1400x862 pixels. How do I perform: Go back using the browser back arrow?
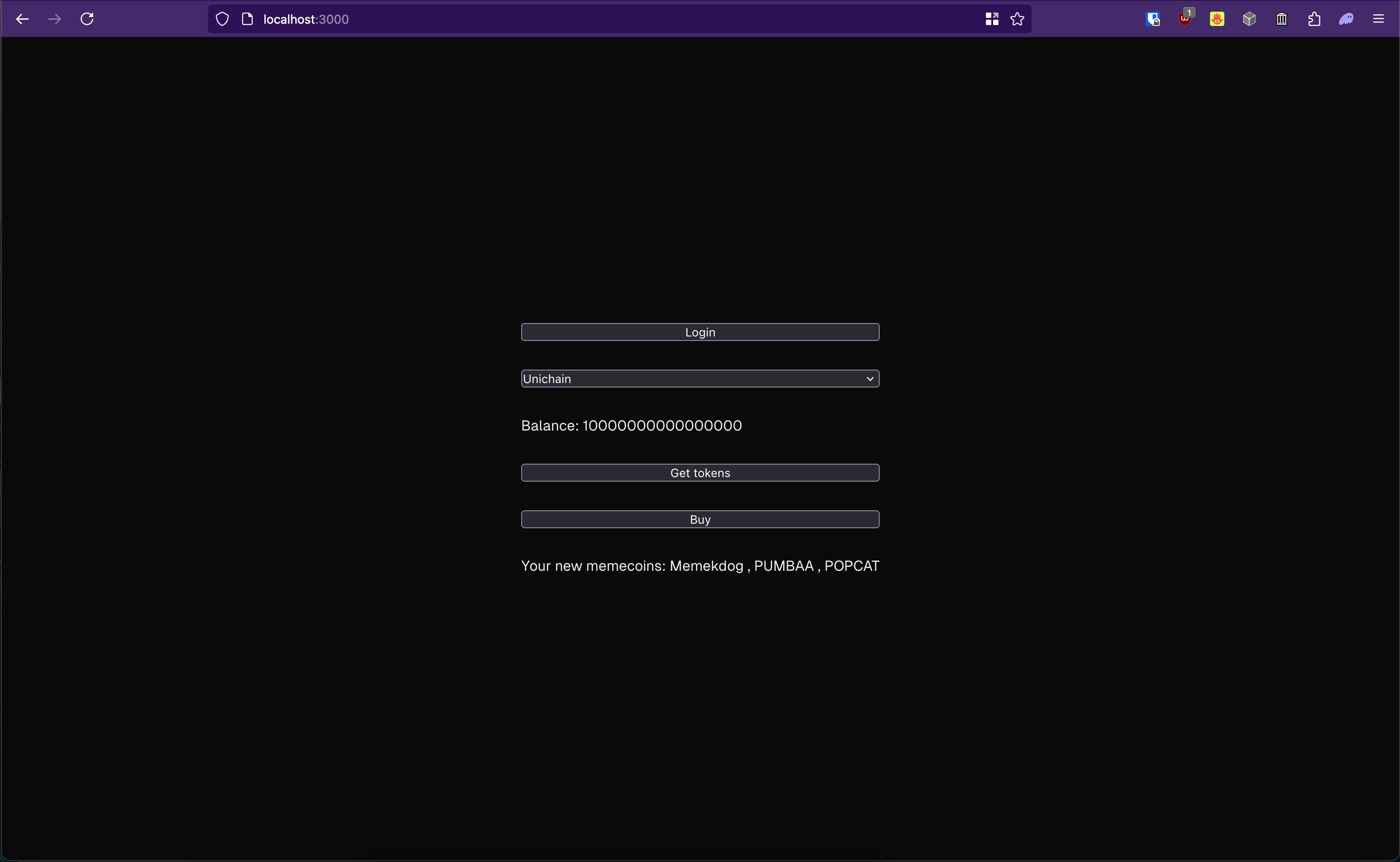[x=22, y=19]
